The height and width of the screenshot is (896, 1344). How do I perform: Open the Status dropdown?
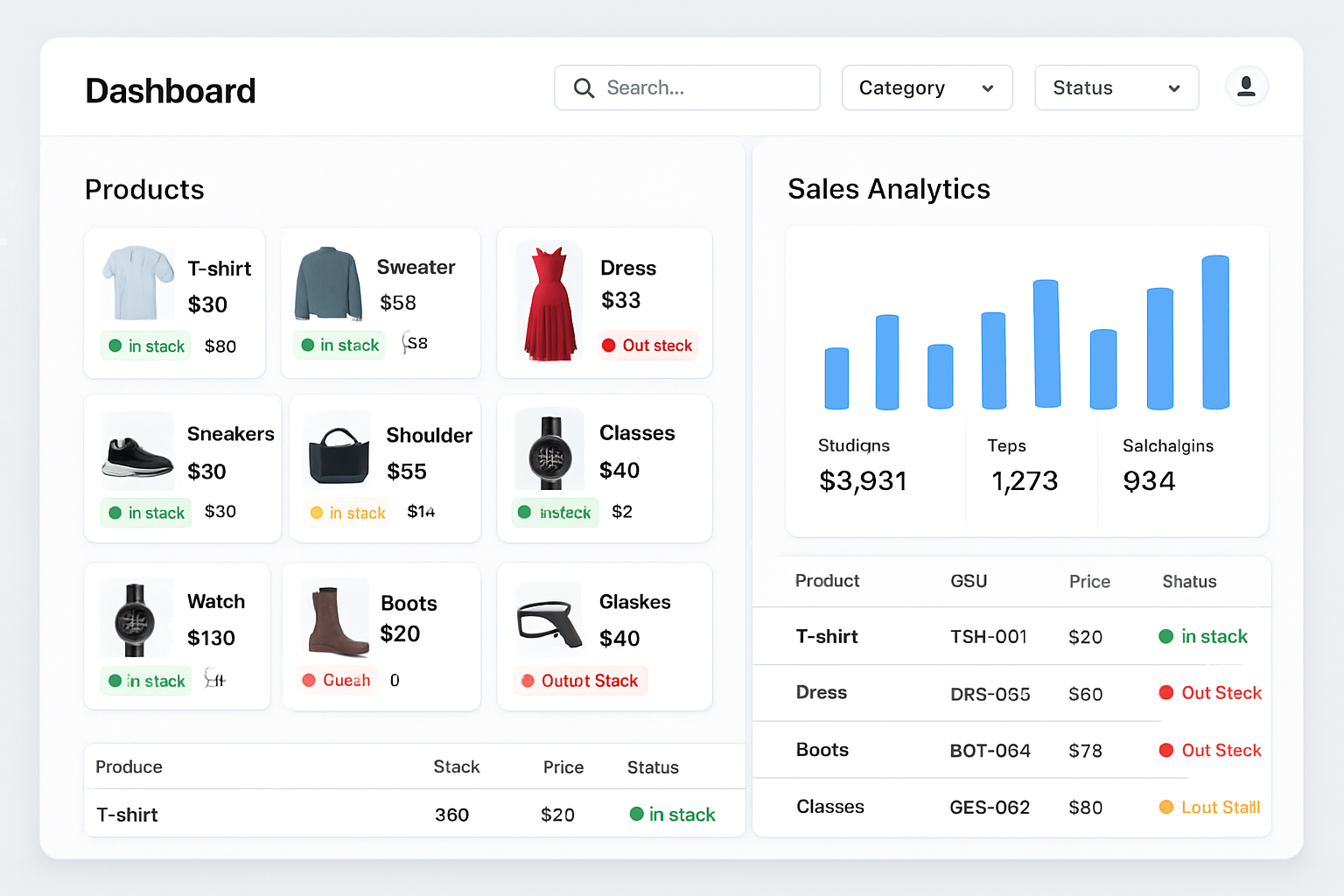pos(1116,87)
